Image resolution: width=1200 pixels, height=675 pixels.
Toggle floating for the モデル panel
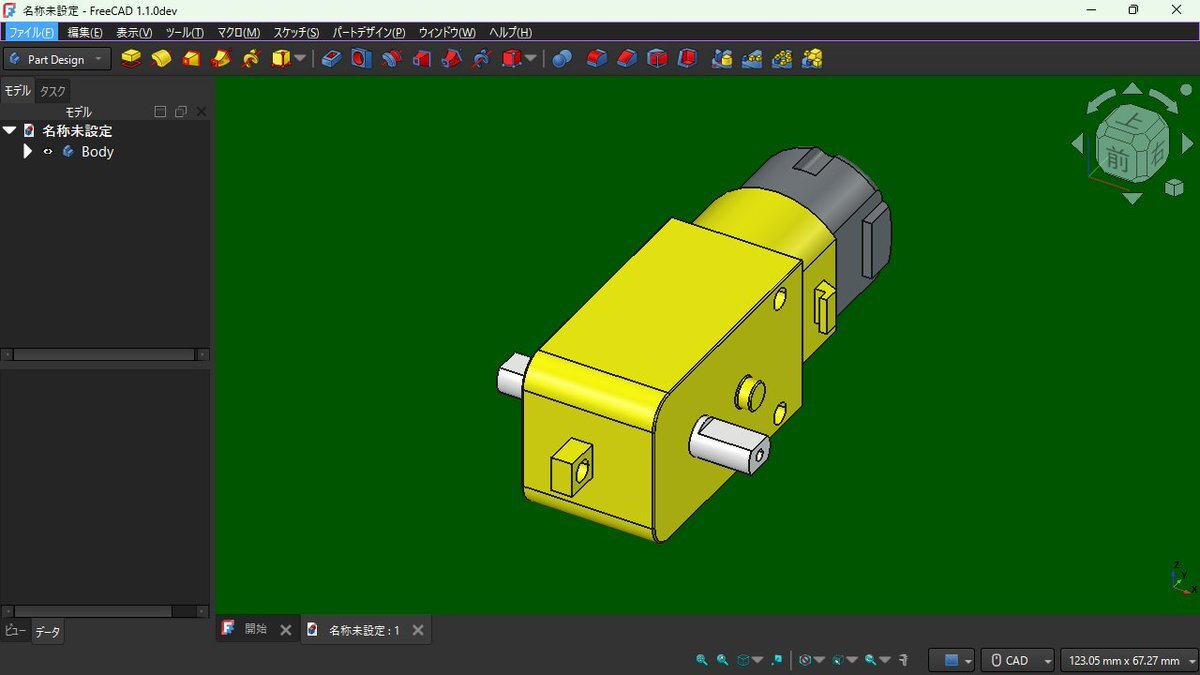click(181, 112)
